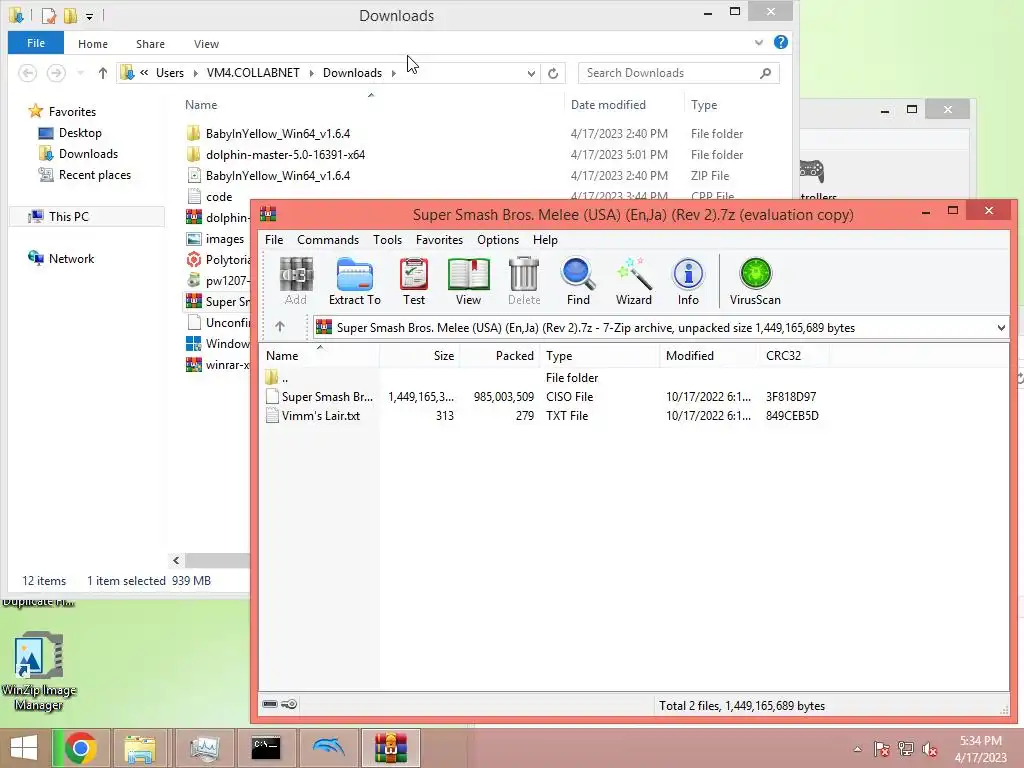Select dolphin-master-5.0-16391-x64 folder
Viewport: 1024px width, 768px height.
point(285,155)
